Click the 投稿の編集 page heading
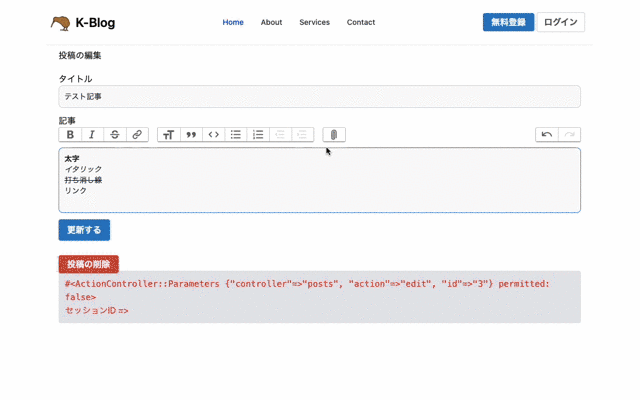This screenshot has width=640, height=400. [80, 56]
